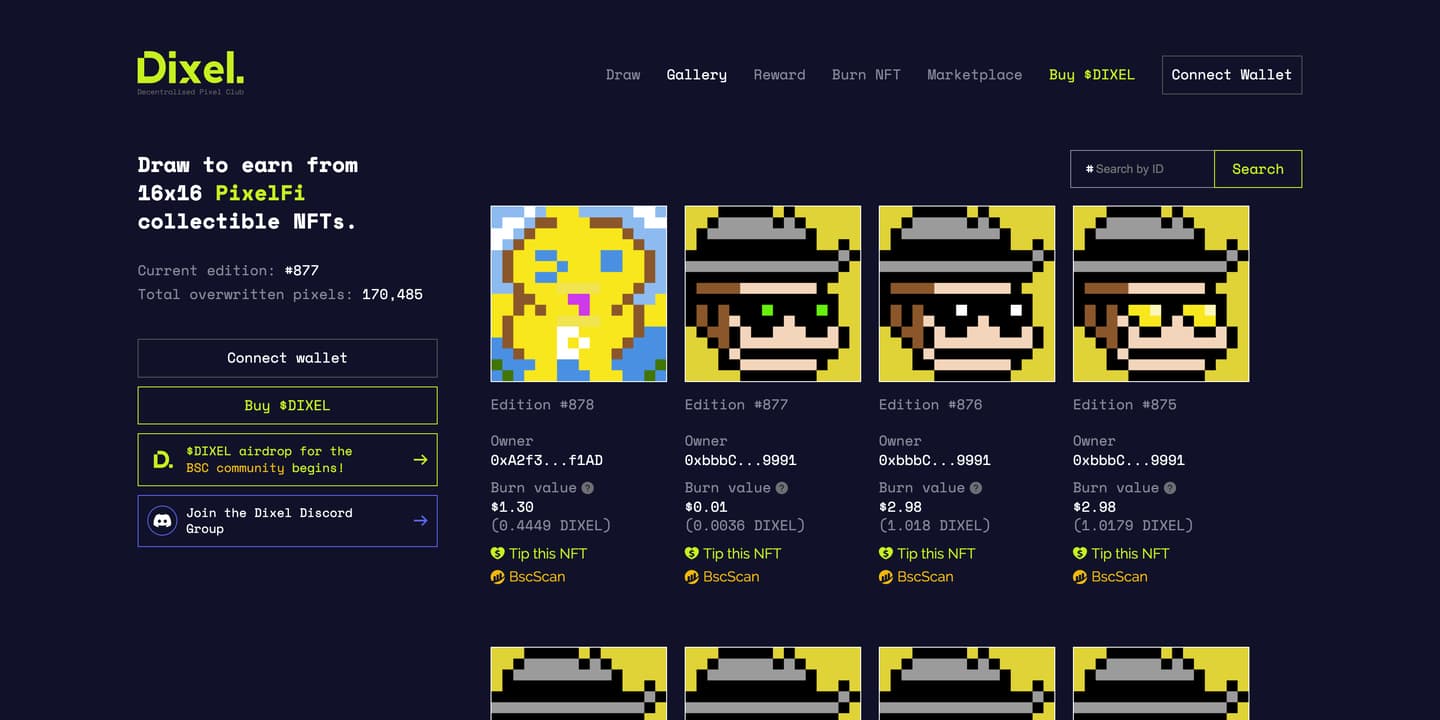Click the Dixel logo in the header
The image size is (1440, 720).
[190, 73]
